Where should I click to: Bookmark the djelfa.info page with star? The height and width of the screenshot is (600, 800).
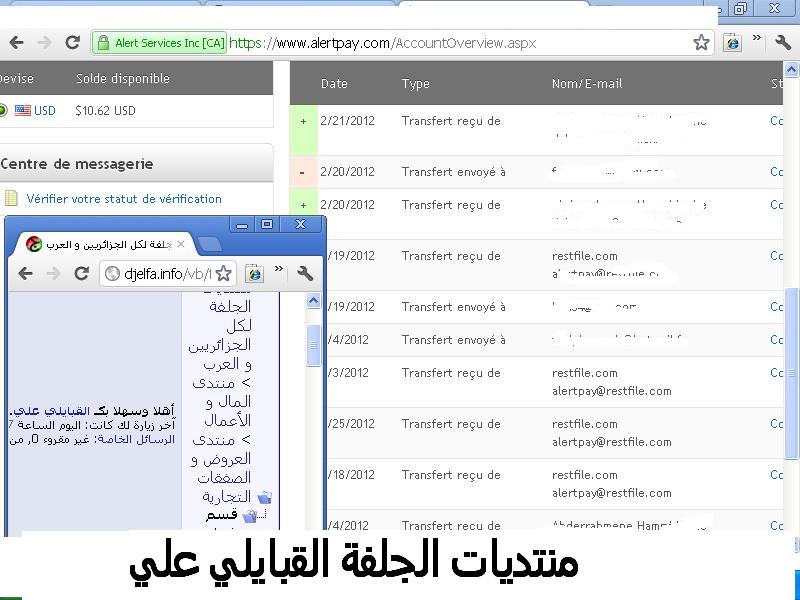click(x=224, y=273)
